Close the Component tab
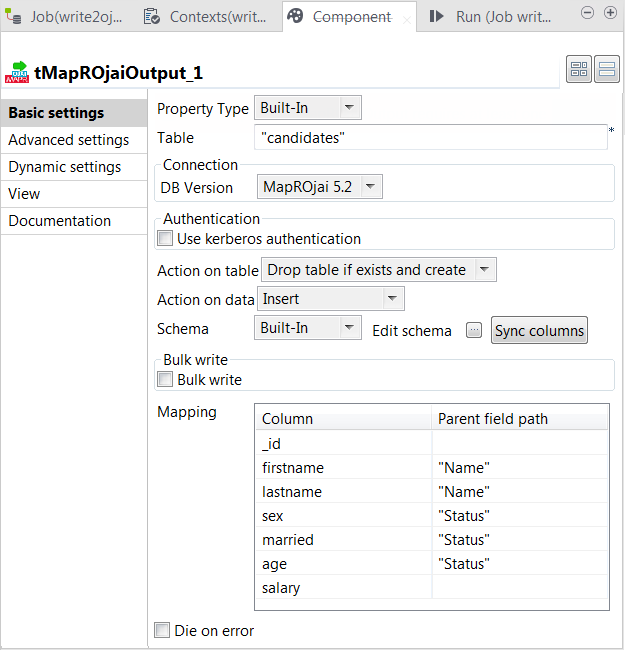The height and width of the screenshot is (650, 625). [406, 17]
